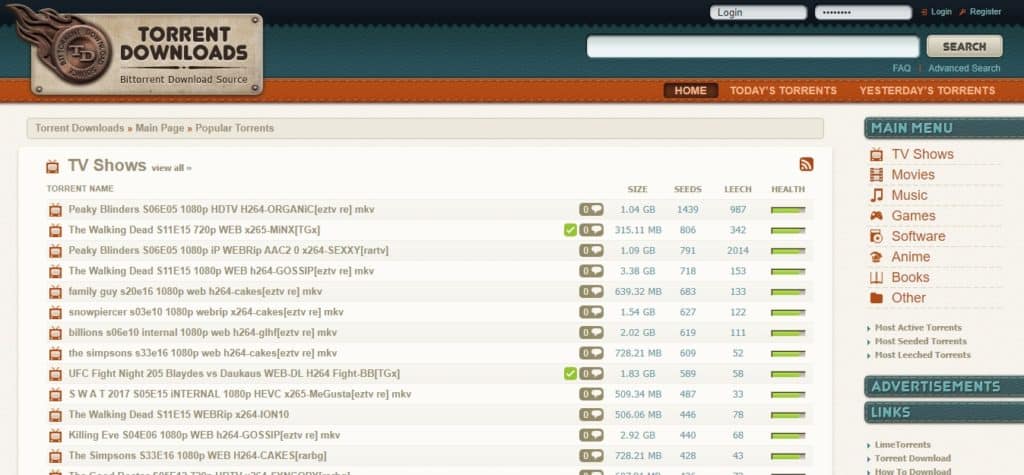The height and width of the screenshot is (475, 1024).
Task: Click Books icon in main menu
Action: 876,278
